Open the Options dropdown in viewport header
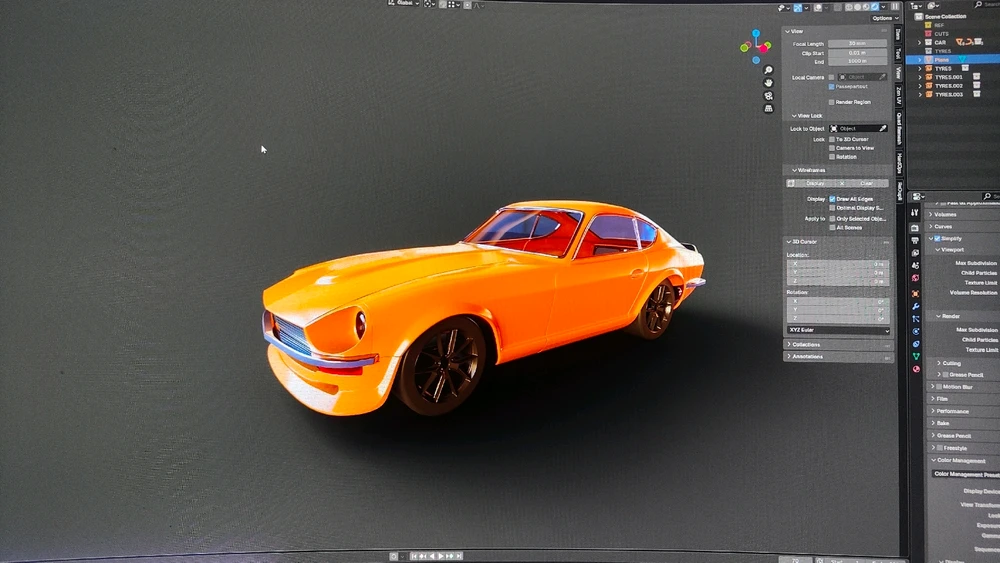1000x563 pixels. 883,18
